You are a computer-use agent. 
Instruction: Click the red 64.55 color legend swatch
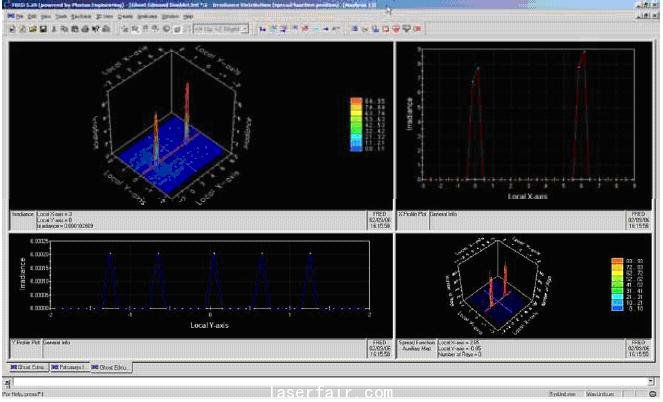pyautogui.click(x=355, y=101)
